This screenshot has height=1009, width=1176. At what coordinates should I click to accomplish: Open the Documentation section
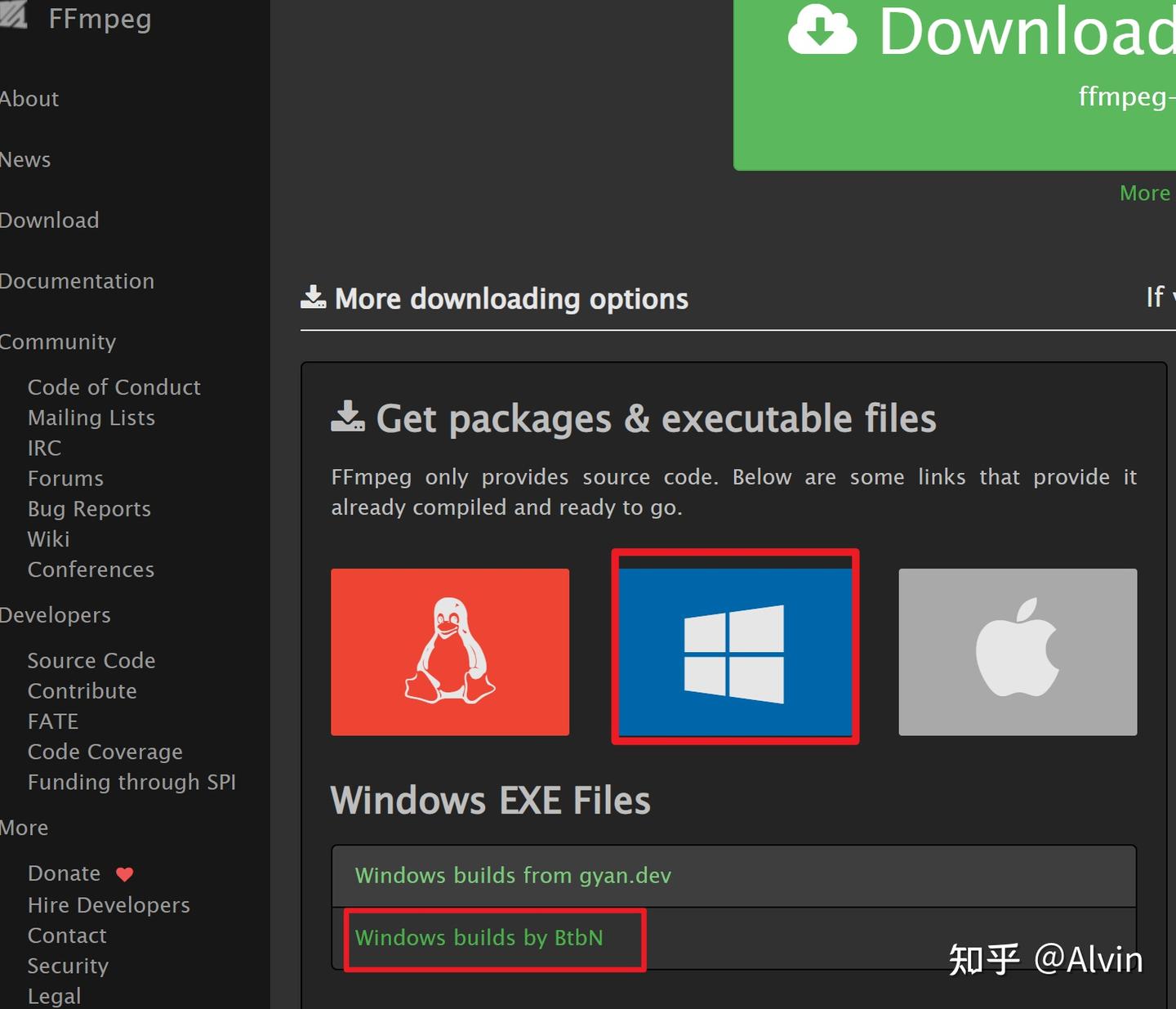pyautogui.click(x=78, y=280)
